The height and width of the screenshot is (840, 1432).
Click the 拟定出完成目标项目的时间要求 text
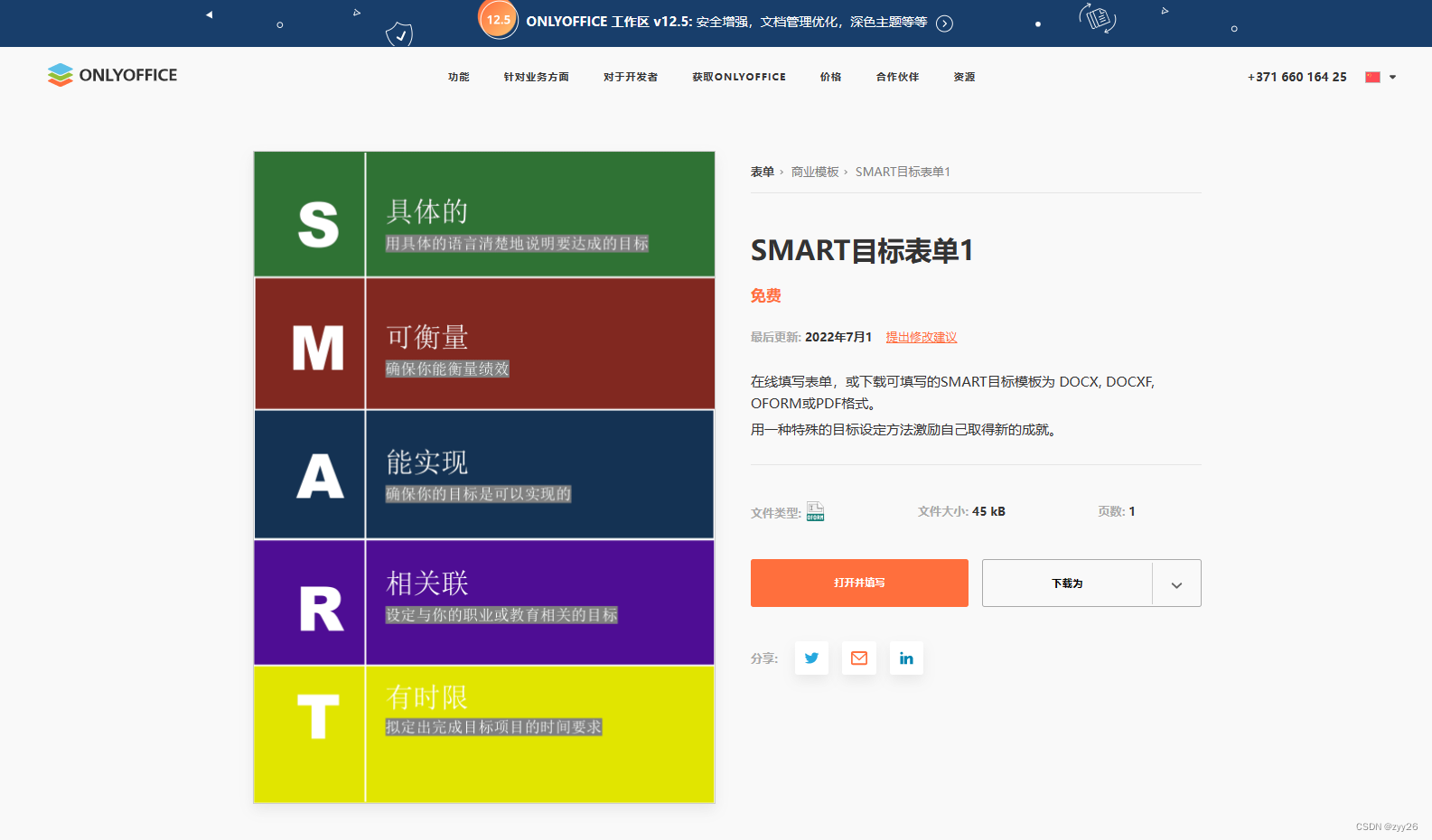(493, 727)
